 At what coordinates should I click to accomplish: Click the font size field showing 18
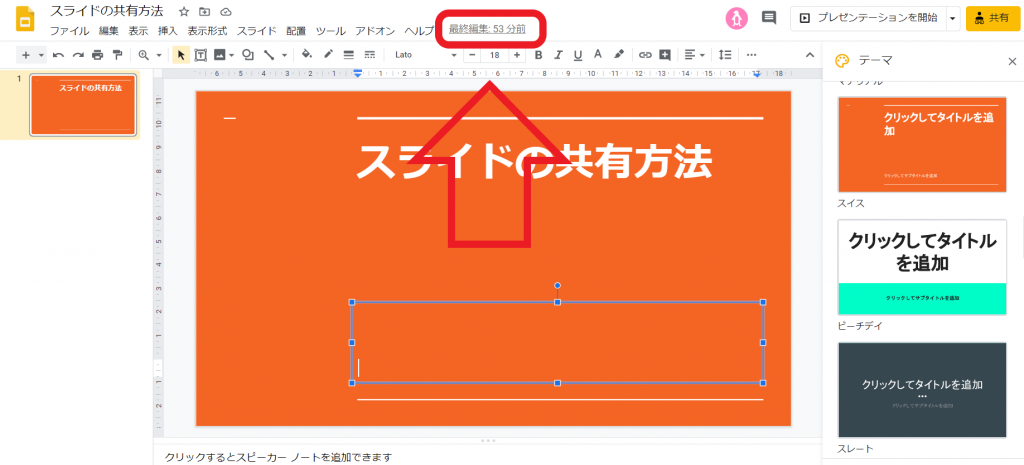click(494, 55)
